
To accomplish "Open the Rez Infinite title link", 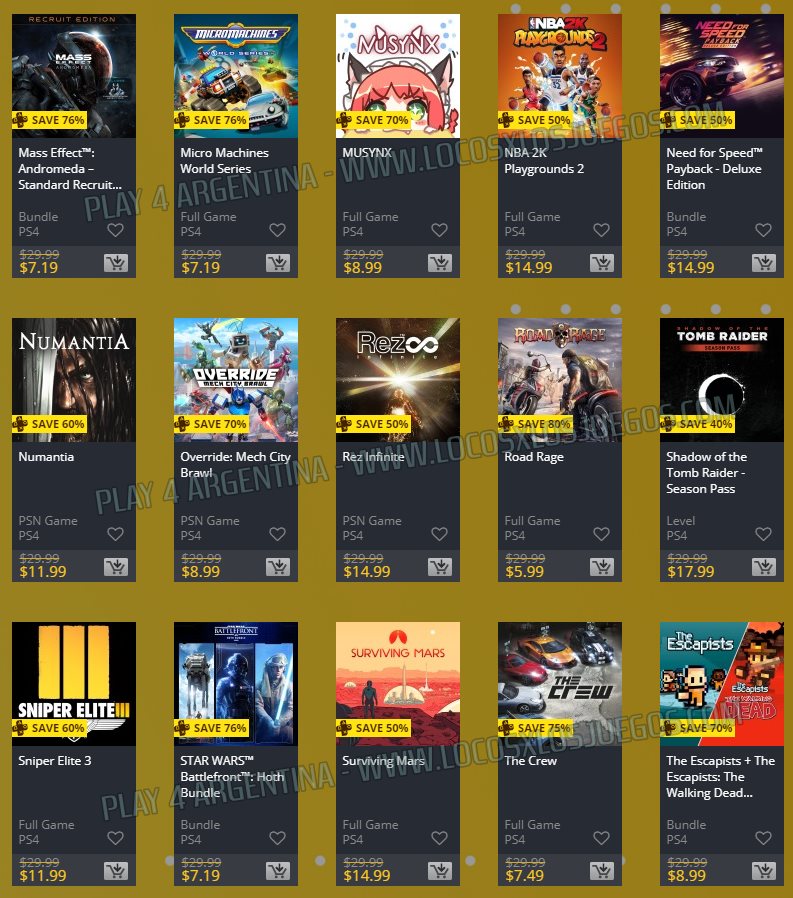I will point(373,456).
